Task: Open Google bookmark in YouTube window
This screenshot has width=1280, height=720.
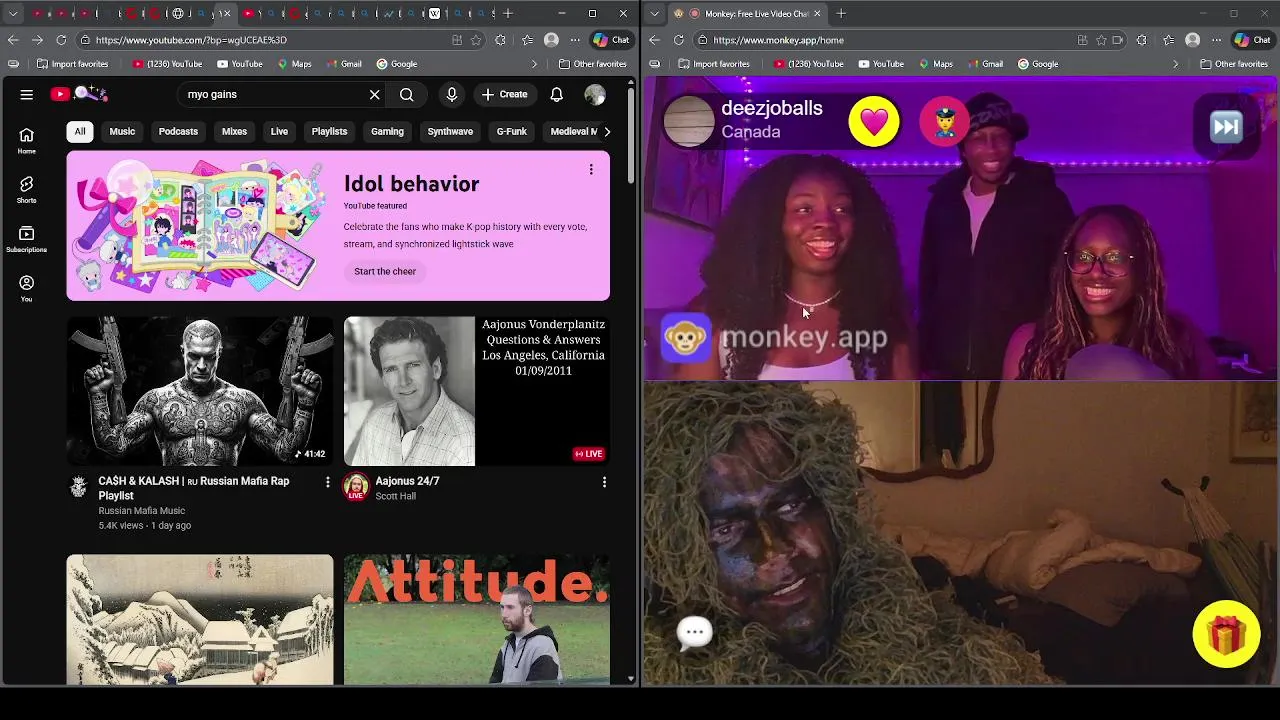Action: (x=397, y=64)
